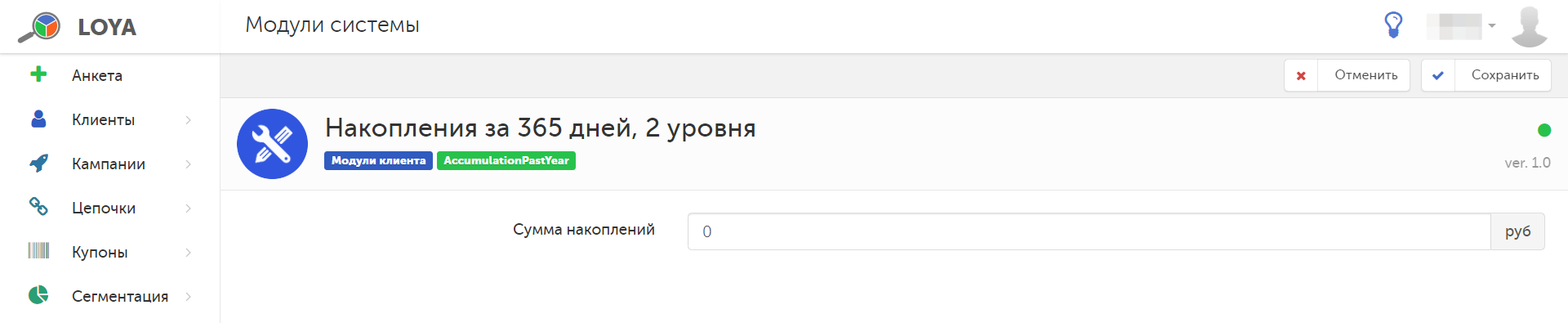The image size is (1568, 323).
Task: Open the lightbulb hints icon
Action: coord(1393,25)
